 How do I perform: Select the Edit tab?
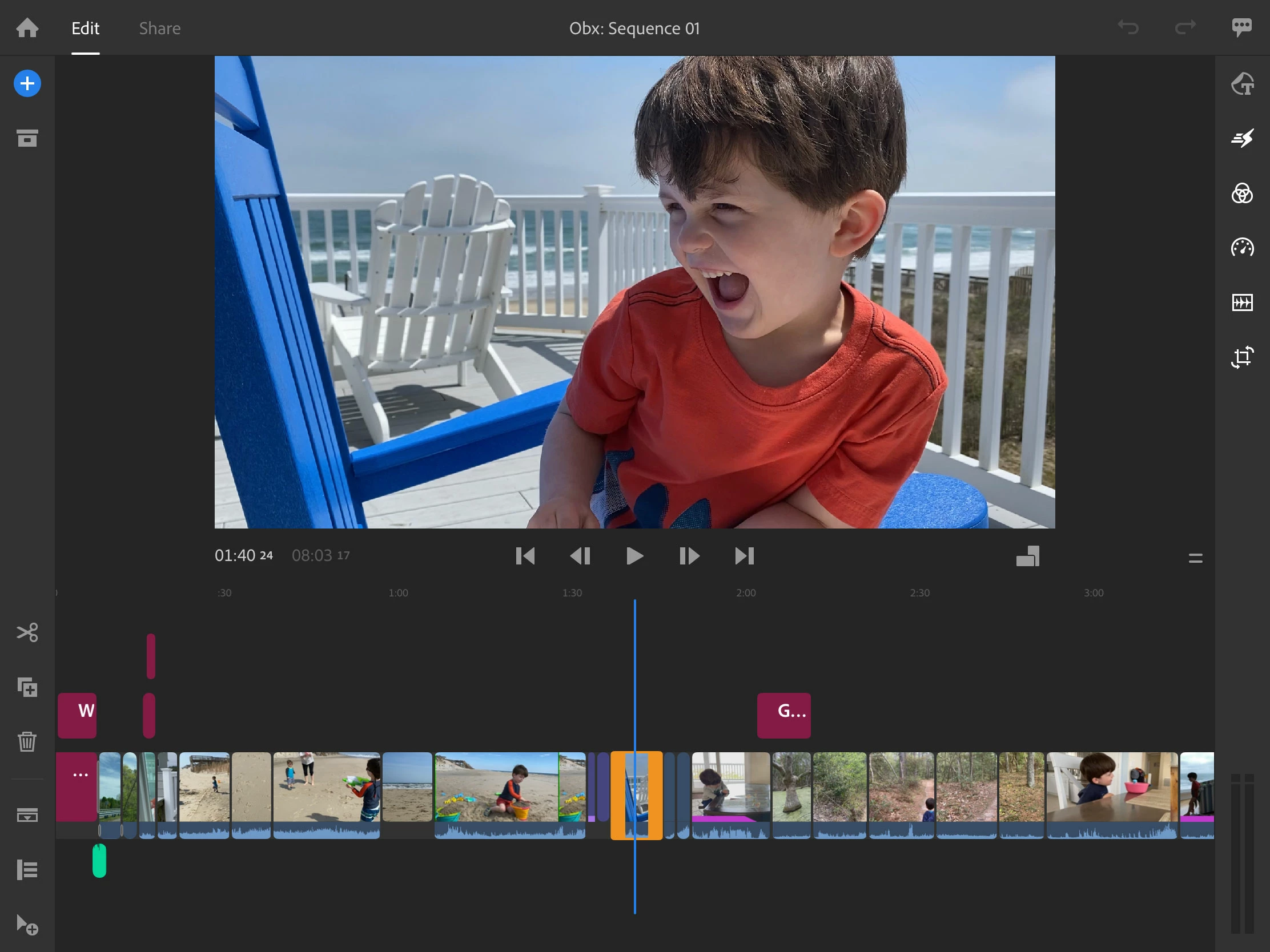[x=85, y=28]
